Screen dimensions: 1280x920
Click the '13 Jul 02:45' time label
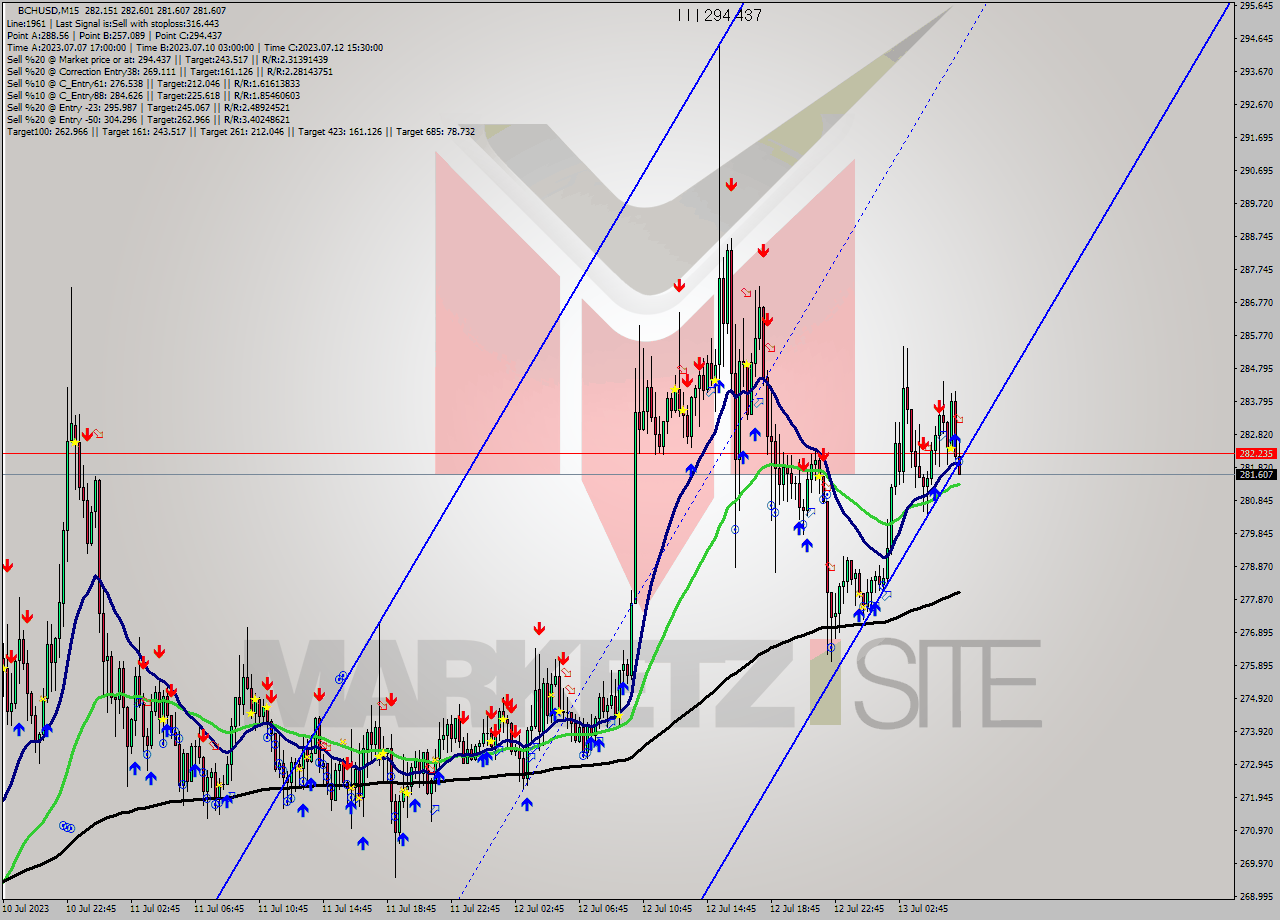click(x=922, y=910)
